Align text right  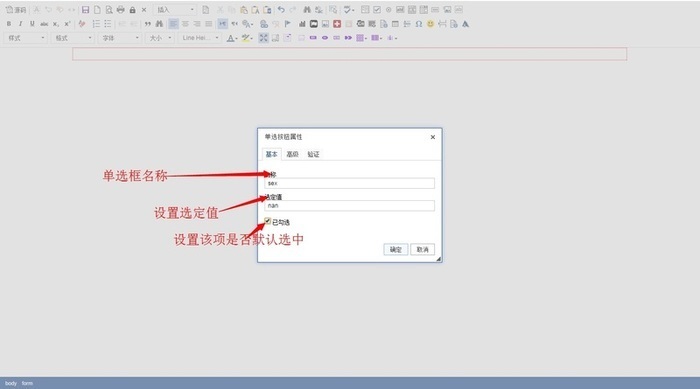pyautogui.click(x=197, y=24)
